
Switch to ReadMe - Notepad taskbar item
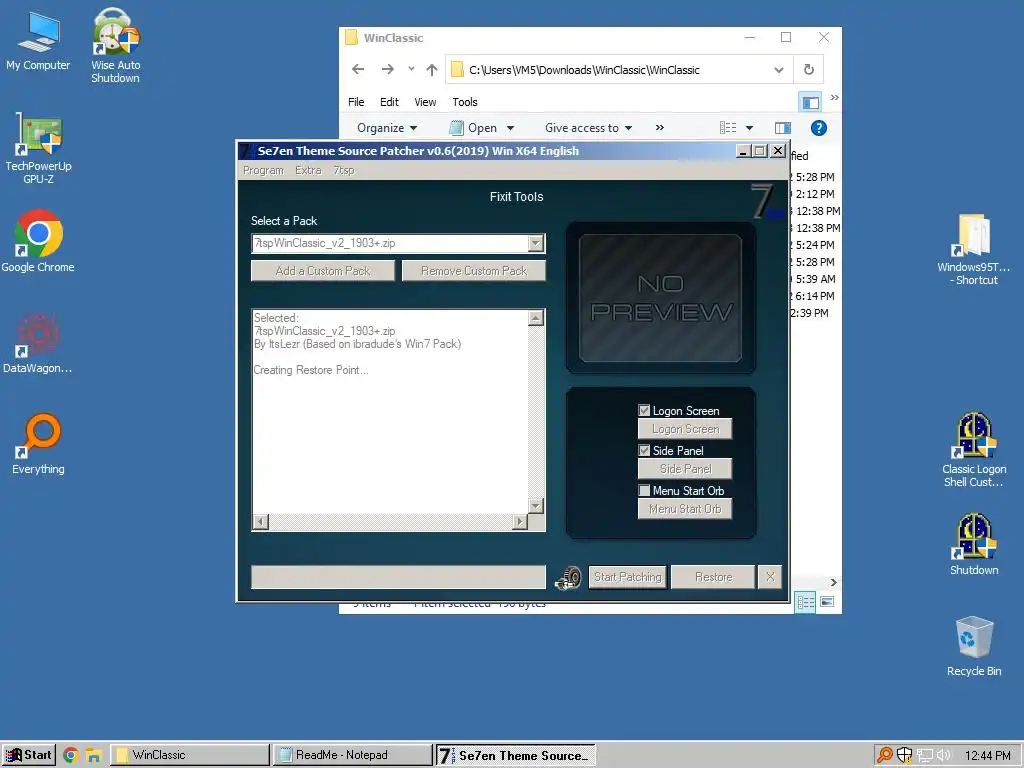353,755
